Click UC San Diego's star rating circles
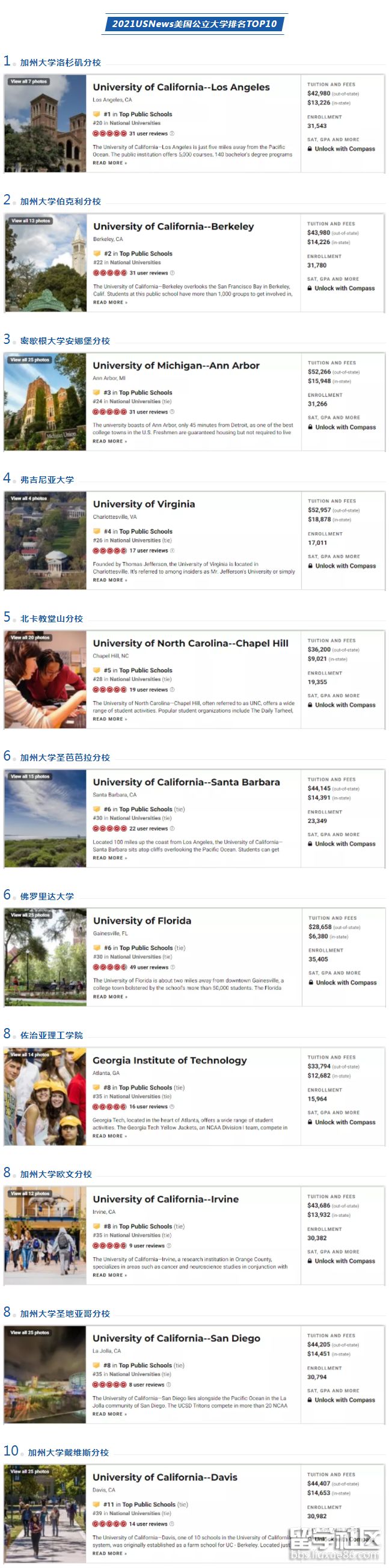This screenshot has width=389, height=1568. pyautogui.click(x=109, y=1384)
